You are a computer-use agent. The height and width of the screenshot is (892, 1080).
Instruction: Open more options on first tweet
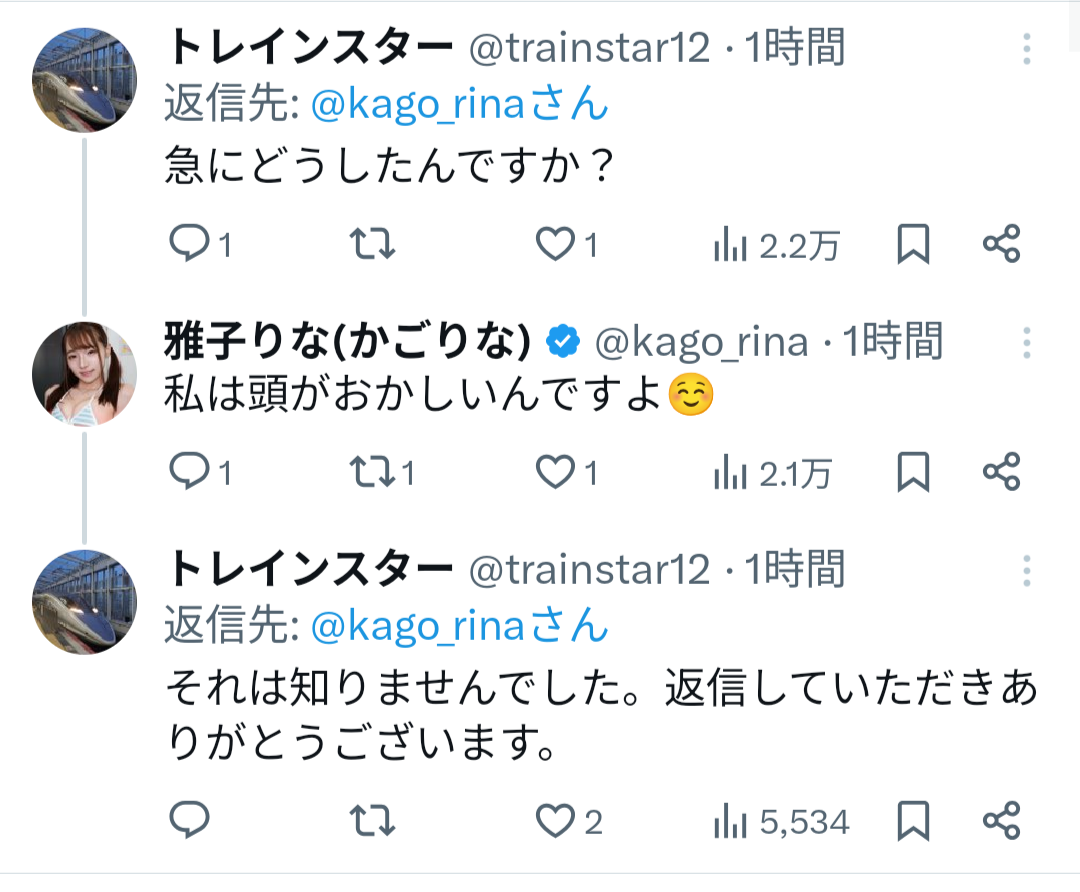(x=1027, y=48)
